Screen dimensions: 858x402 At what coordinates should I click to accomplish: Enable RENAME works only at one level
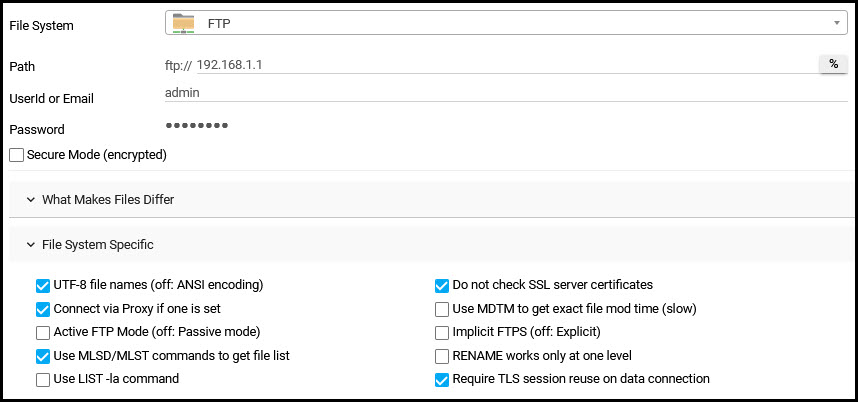[x=442, y=356]
